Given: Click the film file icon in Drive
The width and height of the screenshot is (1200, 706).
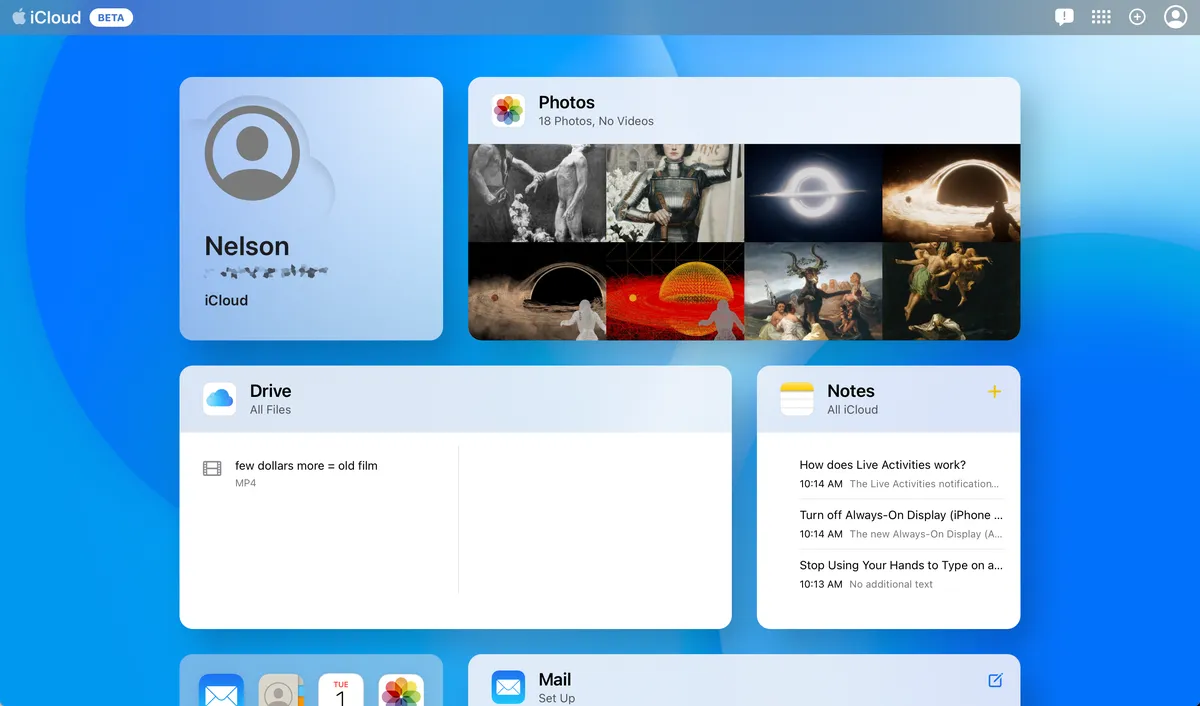Looking at the screenshot, I should click(x=212, y=468).
